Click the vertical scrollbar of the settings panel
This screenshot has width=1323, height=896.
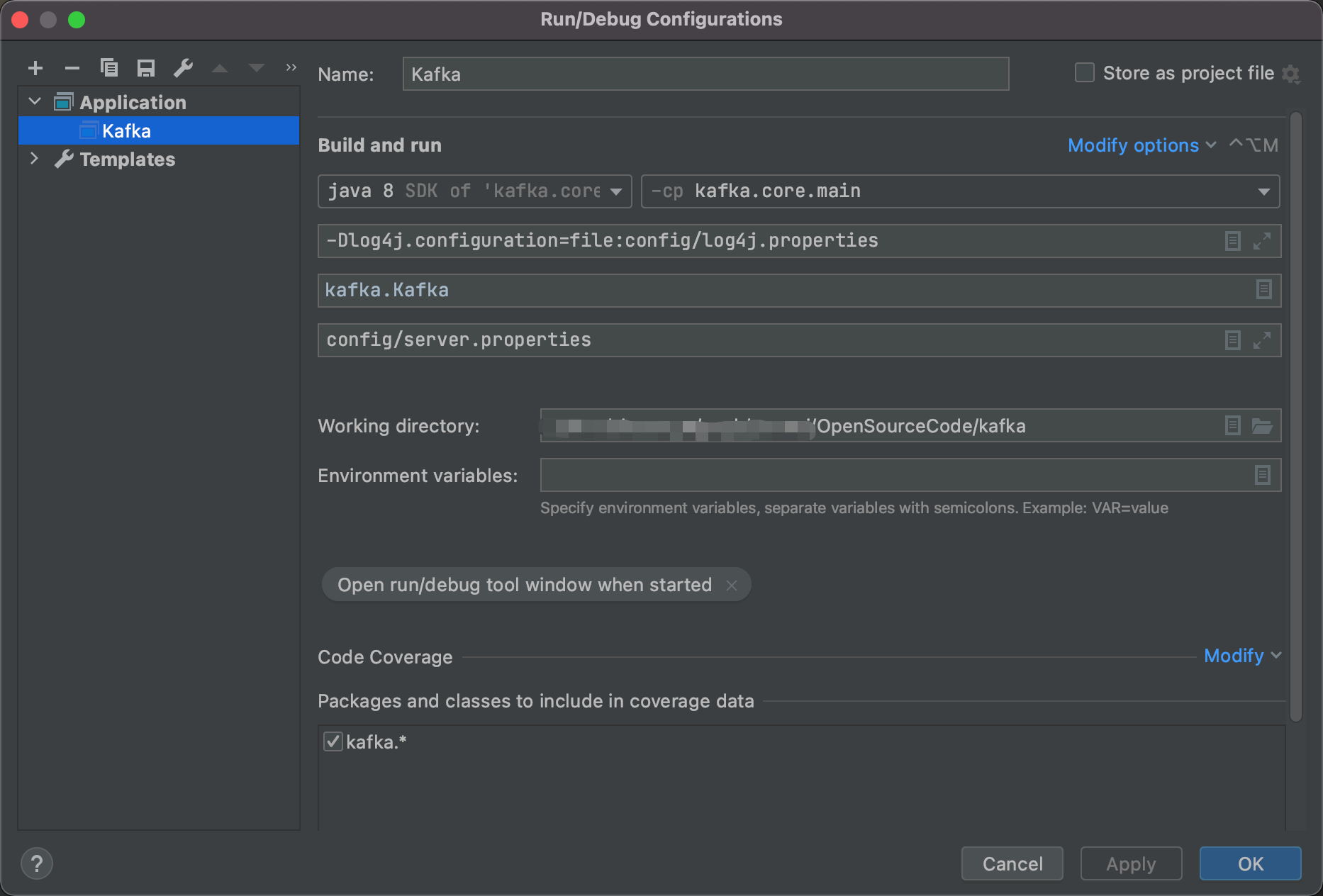[1295, 417]
